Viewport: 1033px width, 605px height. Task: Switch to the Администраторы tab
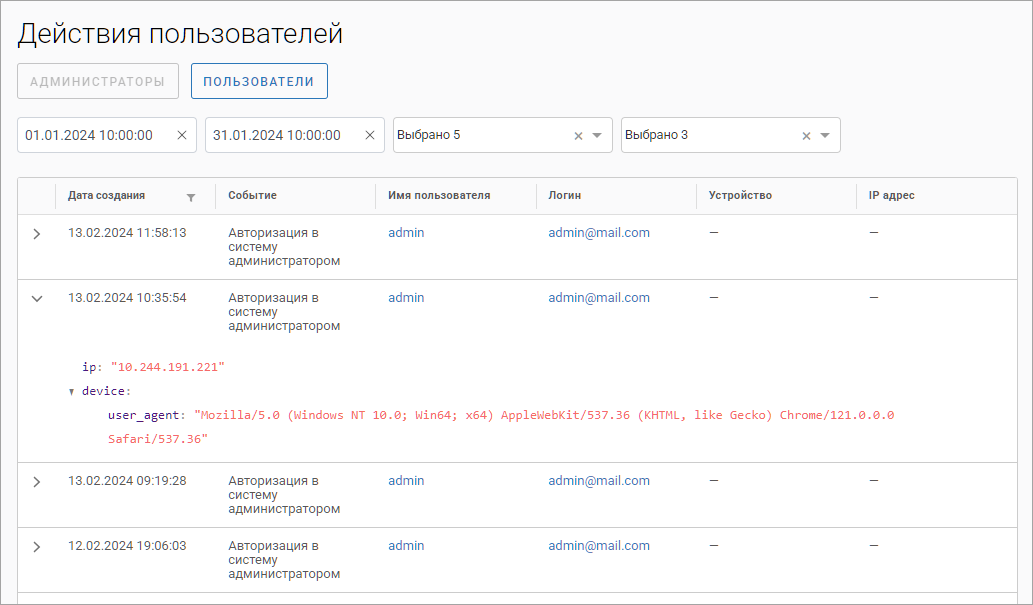pos(97,82)
